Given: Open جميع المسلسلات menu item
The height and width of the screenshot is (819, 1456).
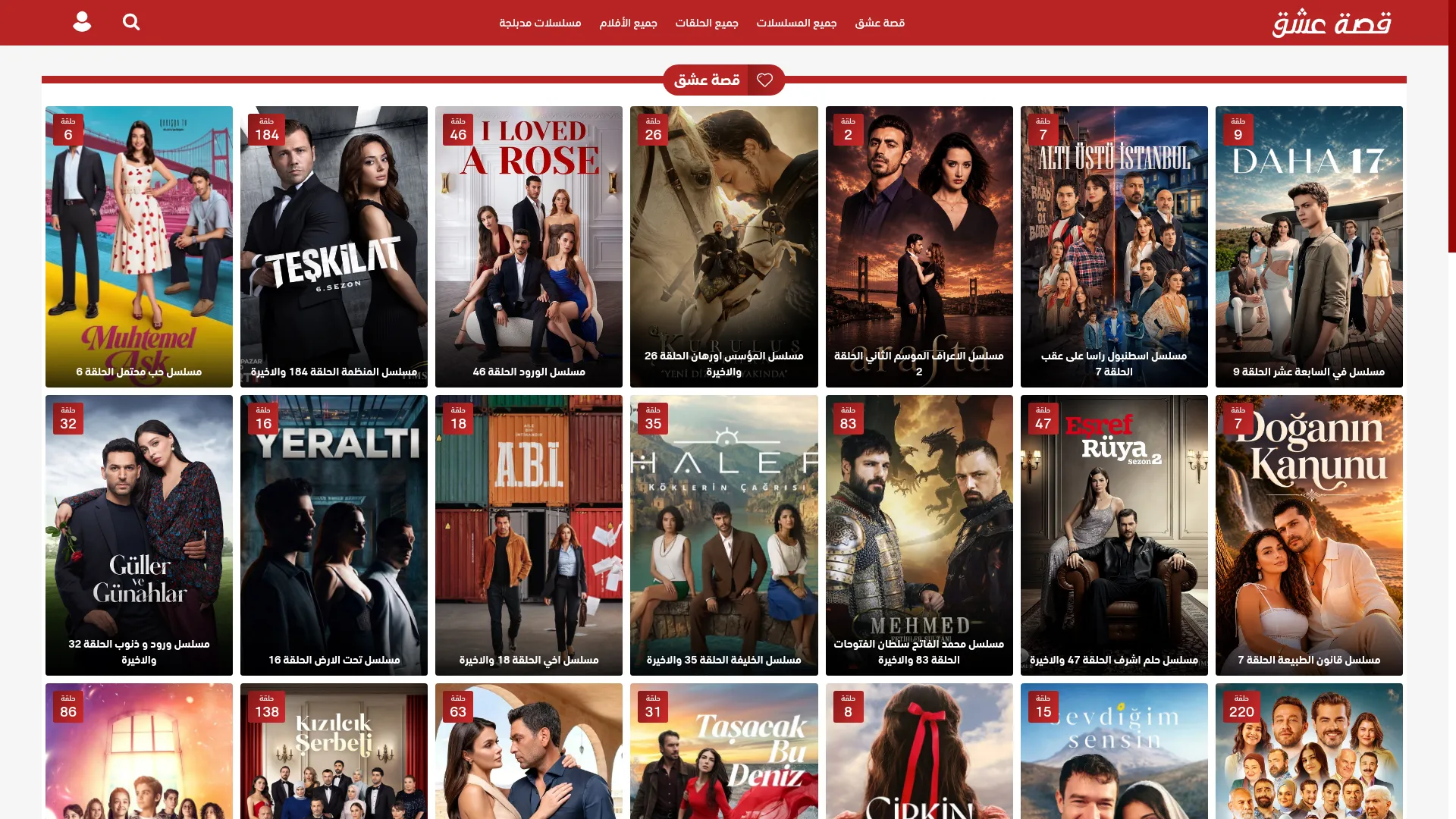Looking at the screenshot, I should coord(796,23).
